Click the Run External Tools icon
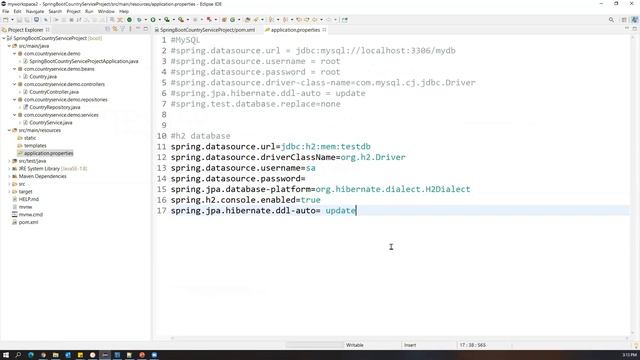The height and width of the screenshot is (360, 640). click(x=181, y=20)
